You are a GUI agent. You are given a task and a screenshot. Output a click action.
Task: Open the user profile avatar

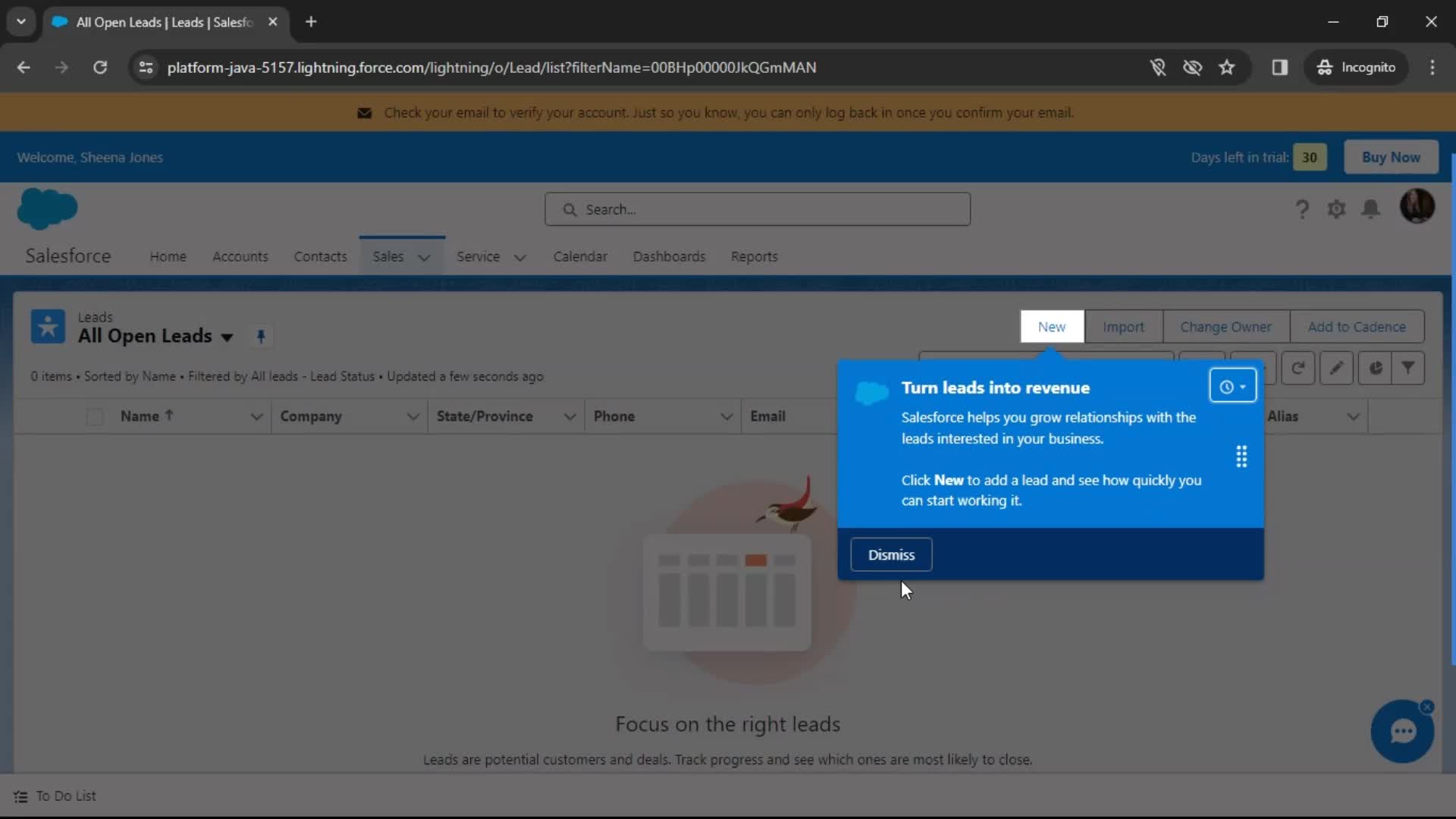[1417, 206]
